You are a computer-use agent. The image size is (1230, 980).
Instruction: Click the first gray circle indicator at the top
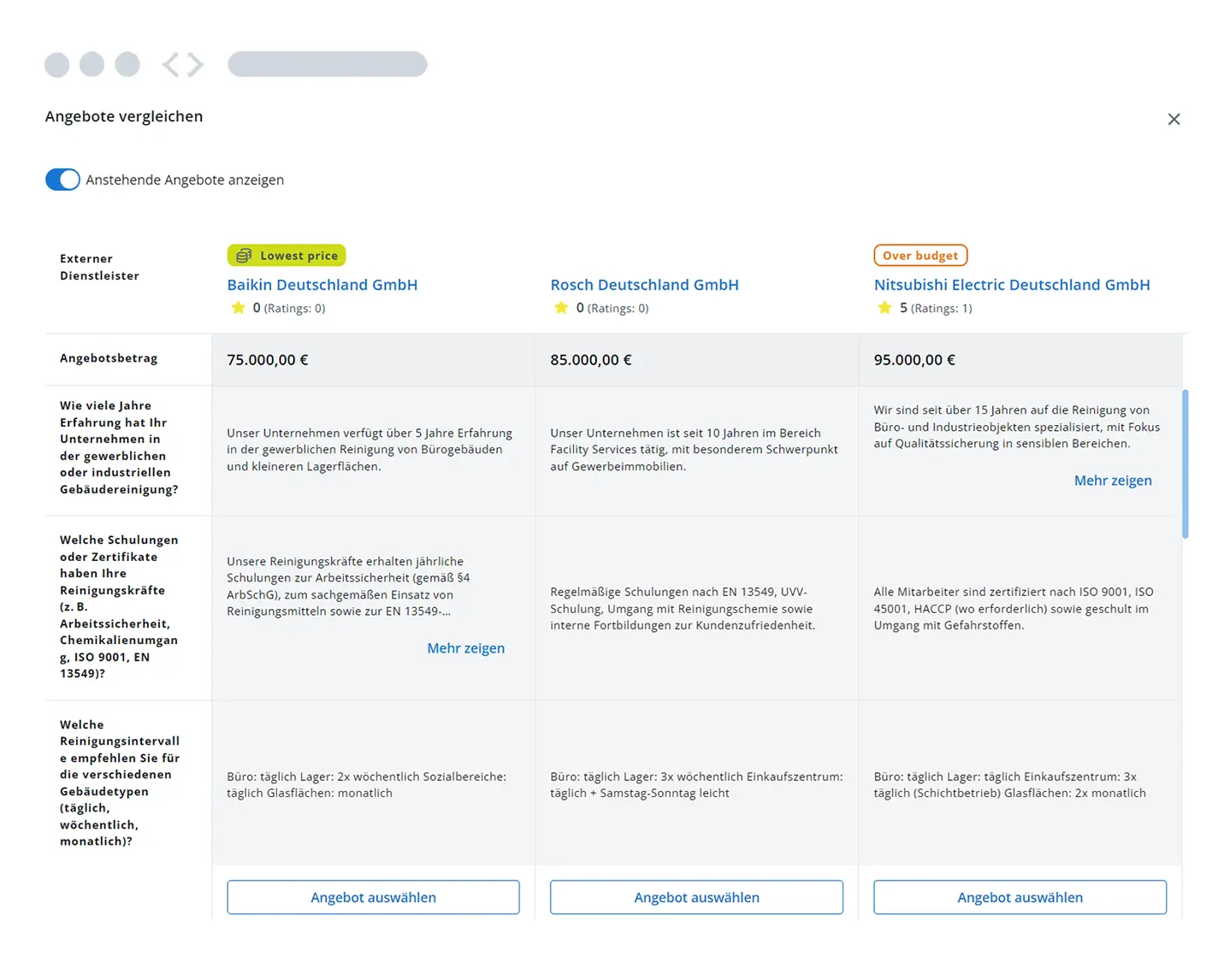pos(56,64)
